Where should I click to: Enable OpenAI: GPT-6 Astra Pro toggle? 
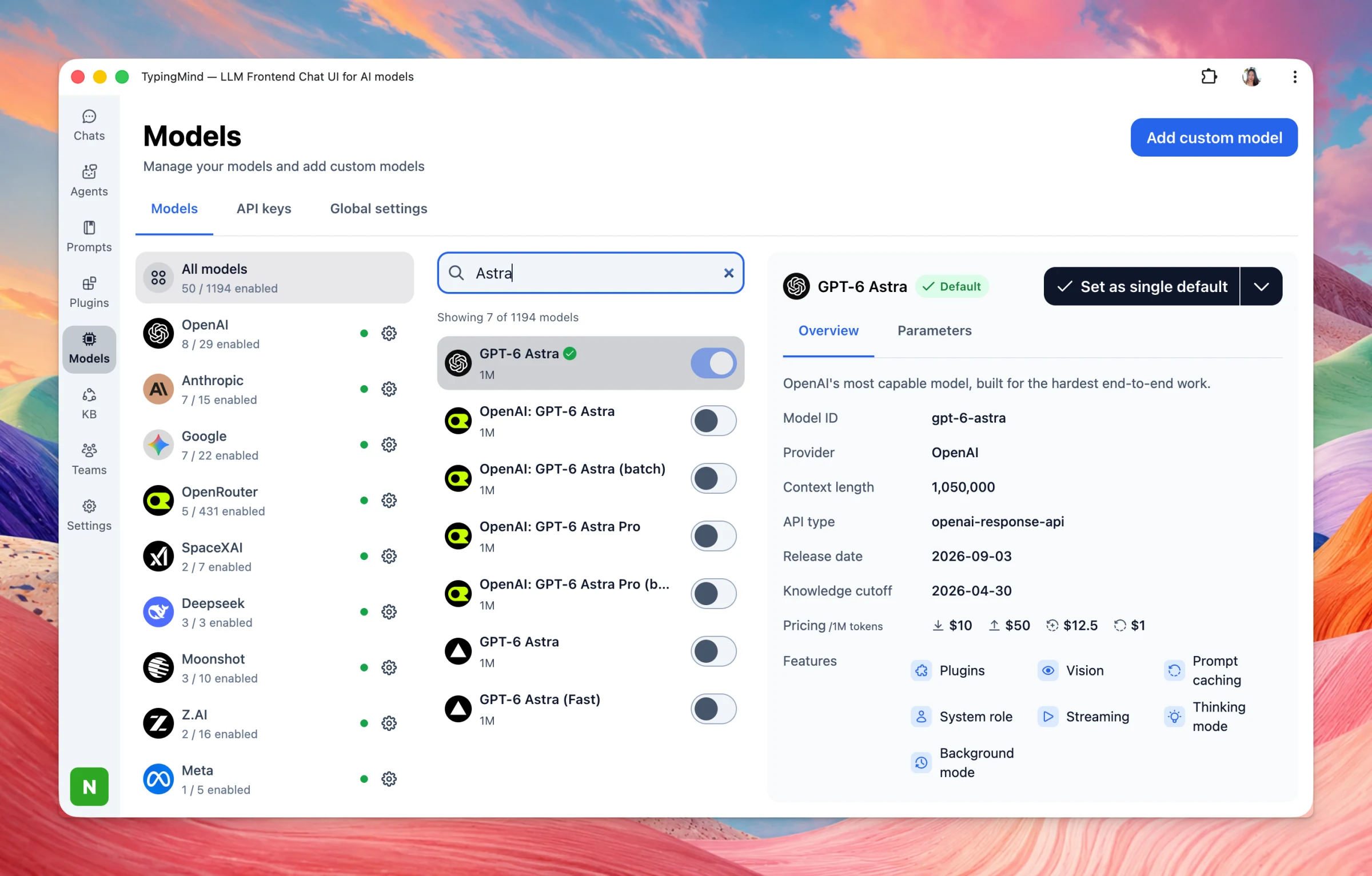(x=713, y=536)
